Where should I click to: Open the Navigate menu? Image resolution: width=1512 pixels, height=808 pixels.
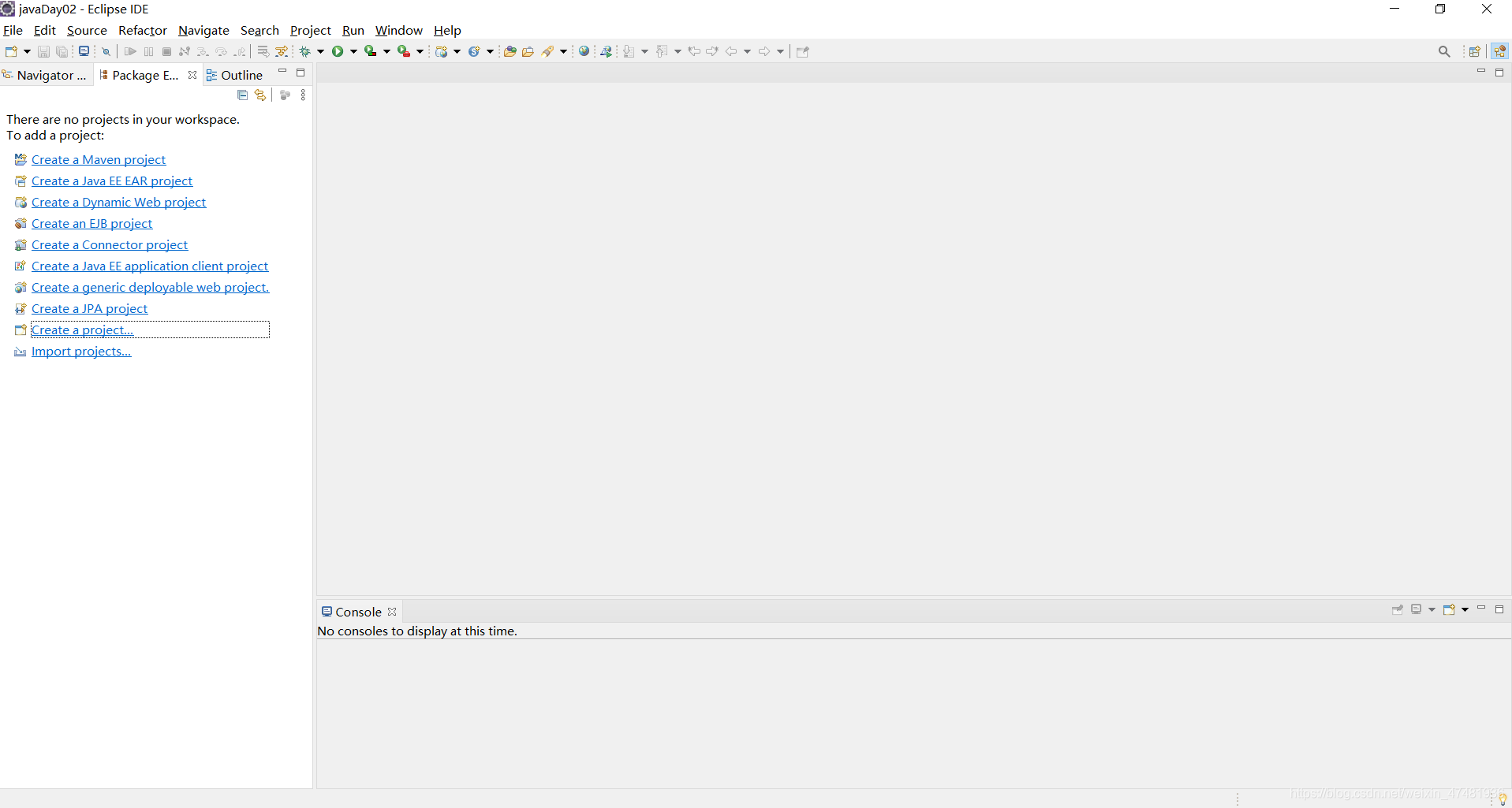(203, 31)
